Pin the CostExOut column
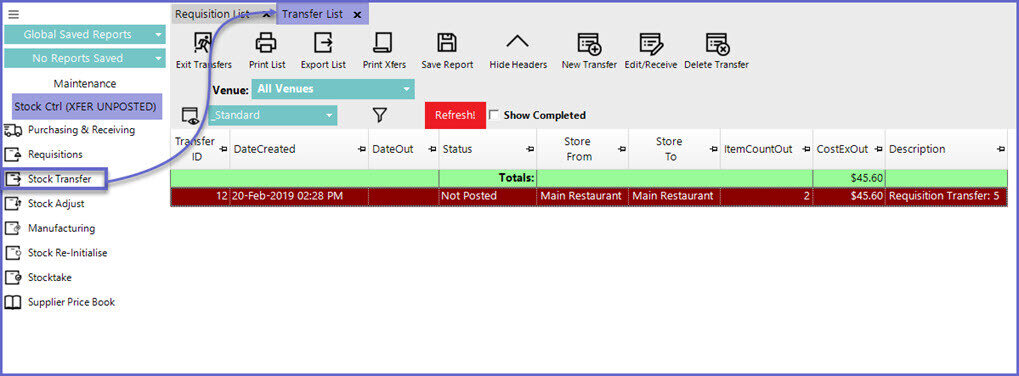 coord(878,149)
